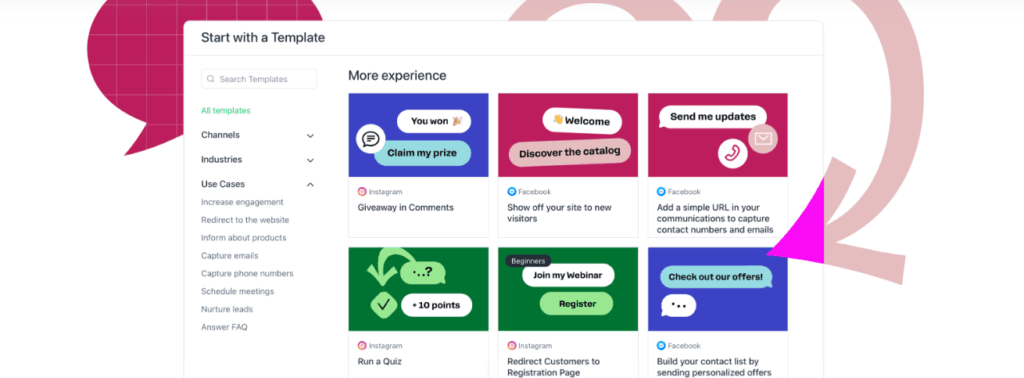Collapse the Use Cases section chevron
1024x378 pixels.
click(x=310, y=185)
